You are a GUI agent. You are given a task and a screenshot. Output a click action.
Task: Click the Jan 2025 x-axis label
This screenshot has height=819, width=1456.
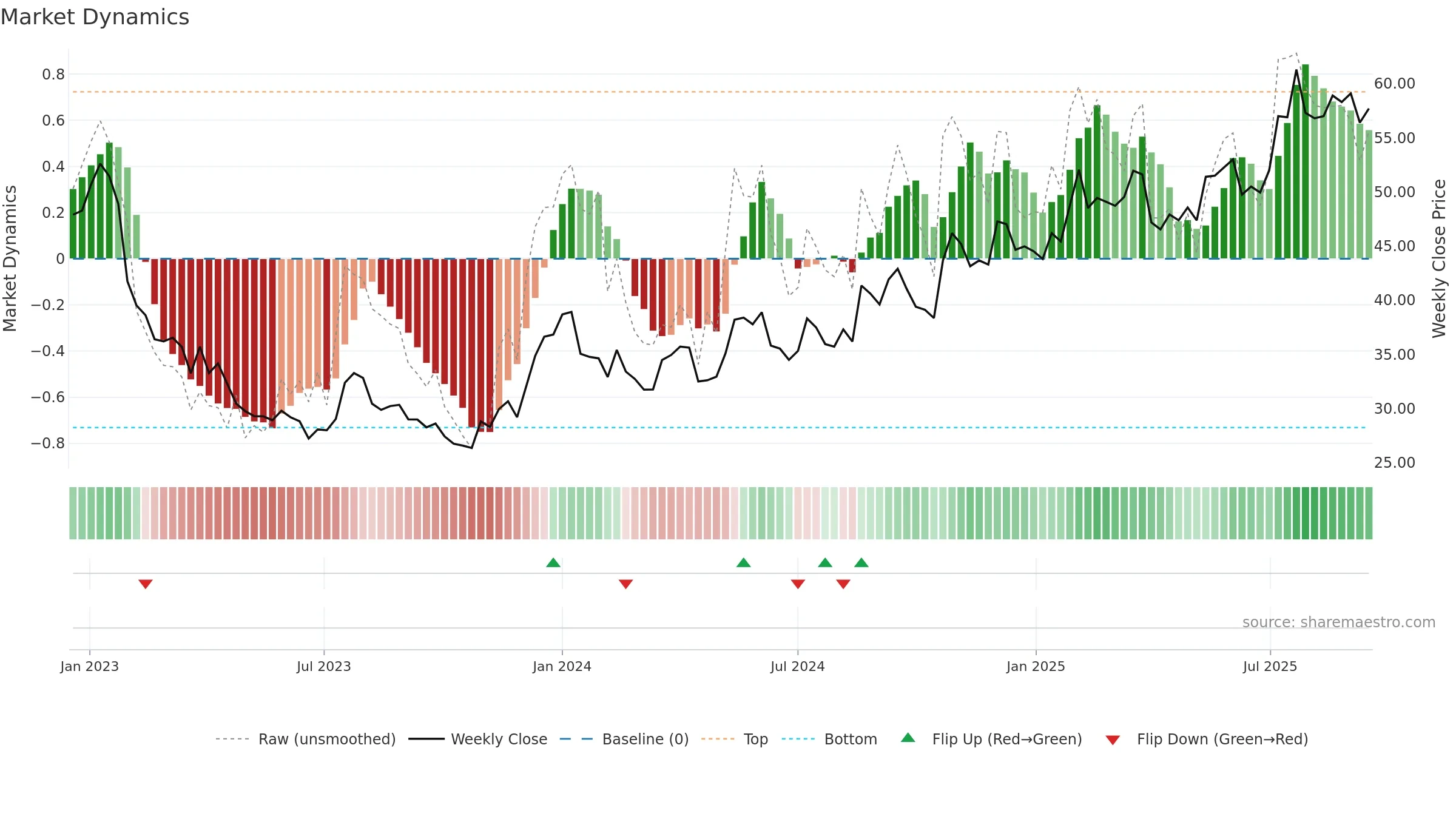(1036, 666)
